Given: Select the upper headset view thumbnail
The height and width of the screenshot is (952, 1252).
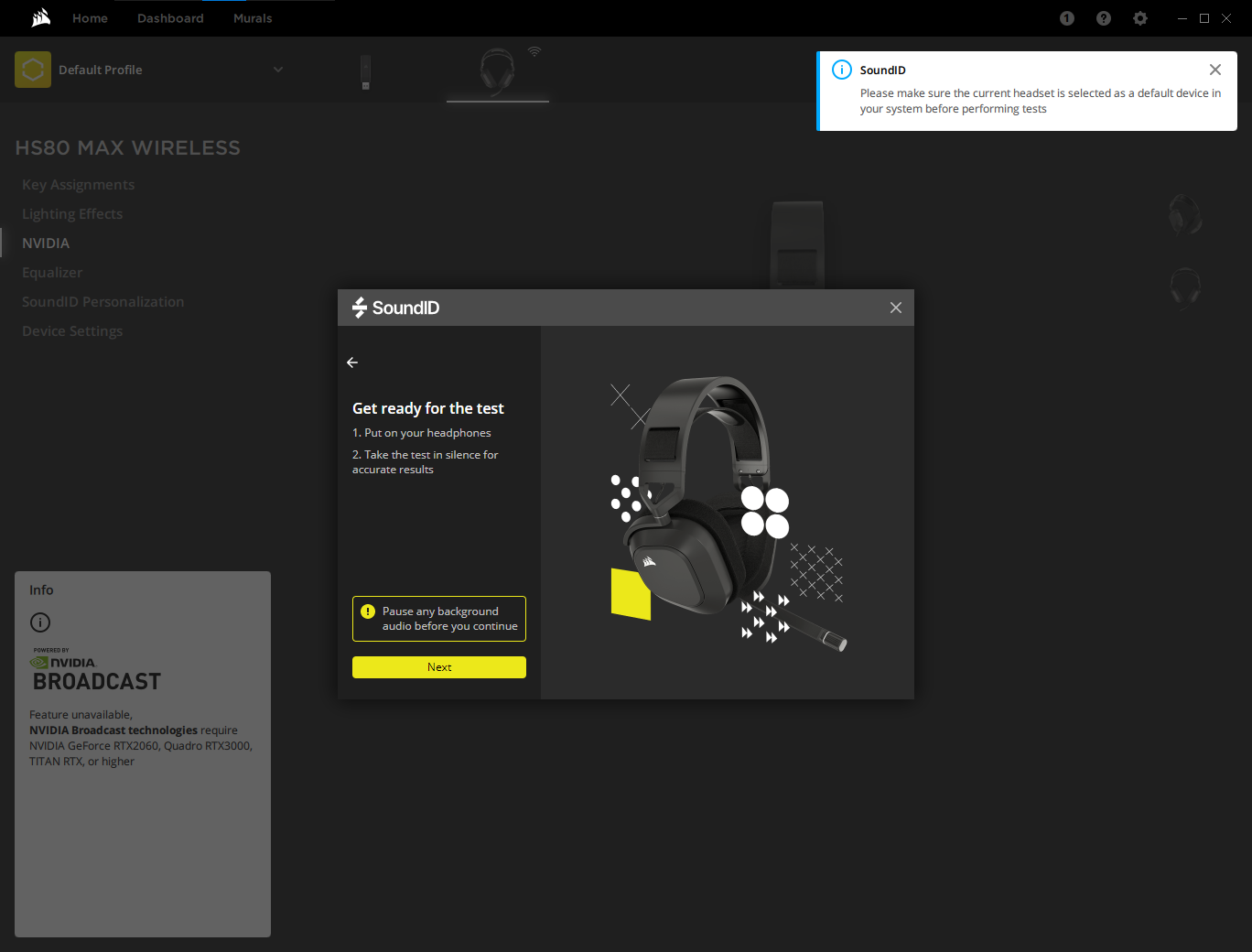Looking at the screenshot, I should pyautogui.click(x=1185, y=214).
